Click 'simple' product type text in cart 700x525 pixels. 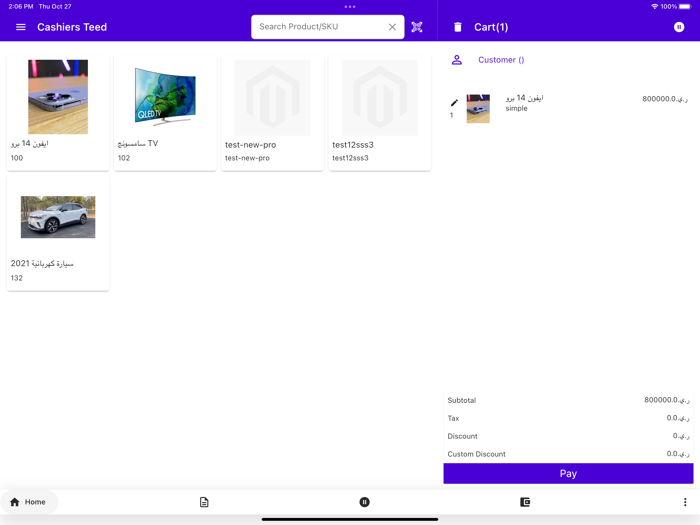(516, 108)
